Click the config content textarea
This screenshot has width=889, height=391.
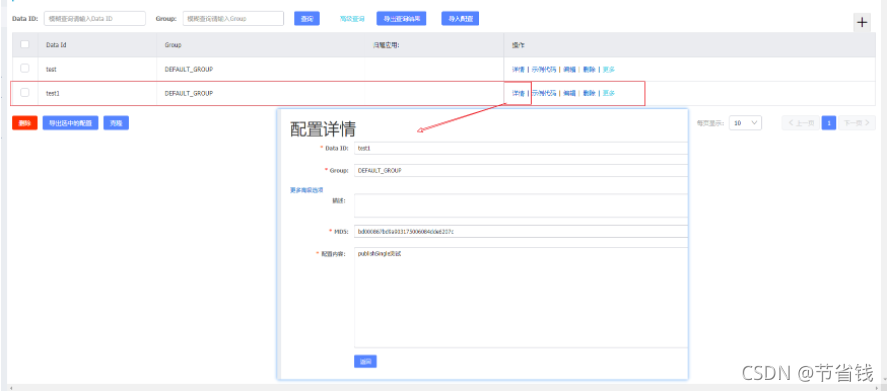pyautogui.click(x=520, y=298)
